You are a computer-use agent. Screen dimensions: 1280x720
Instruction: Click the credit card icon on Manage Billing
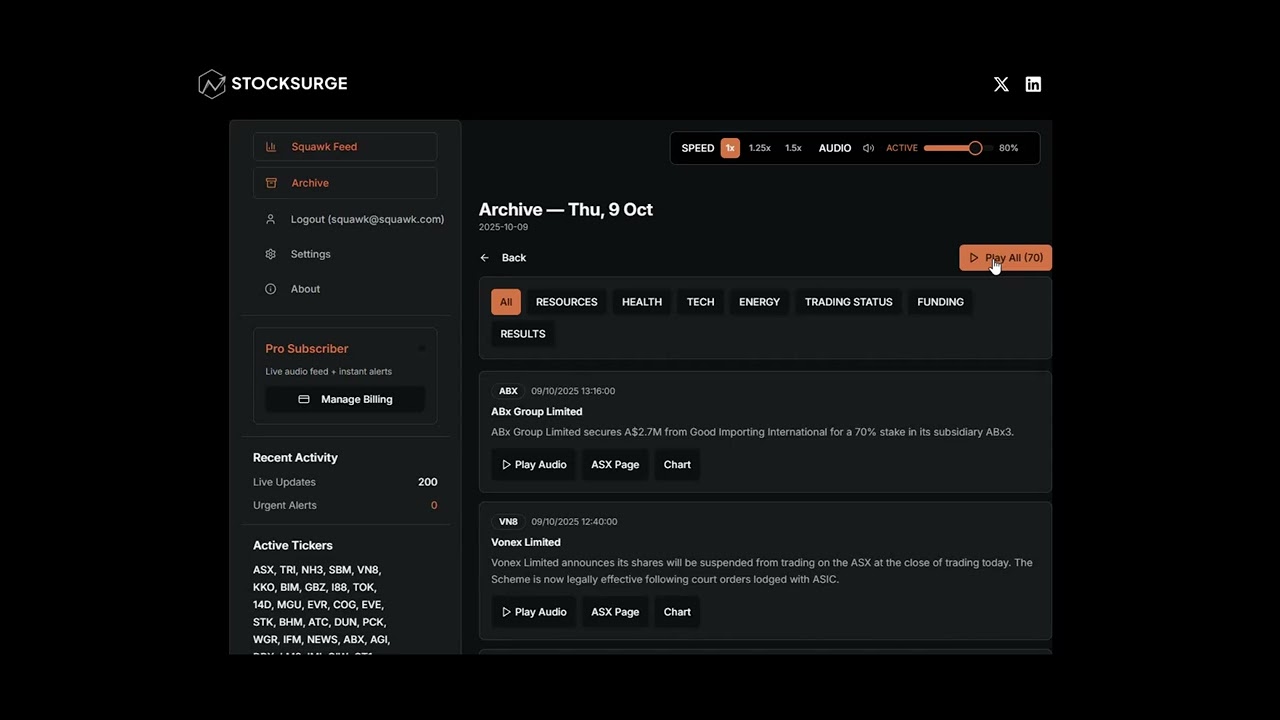pos(304,399)
